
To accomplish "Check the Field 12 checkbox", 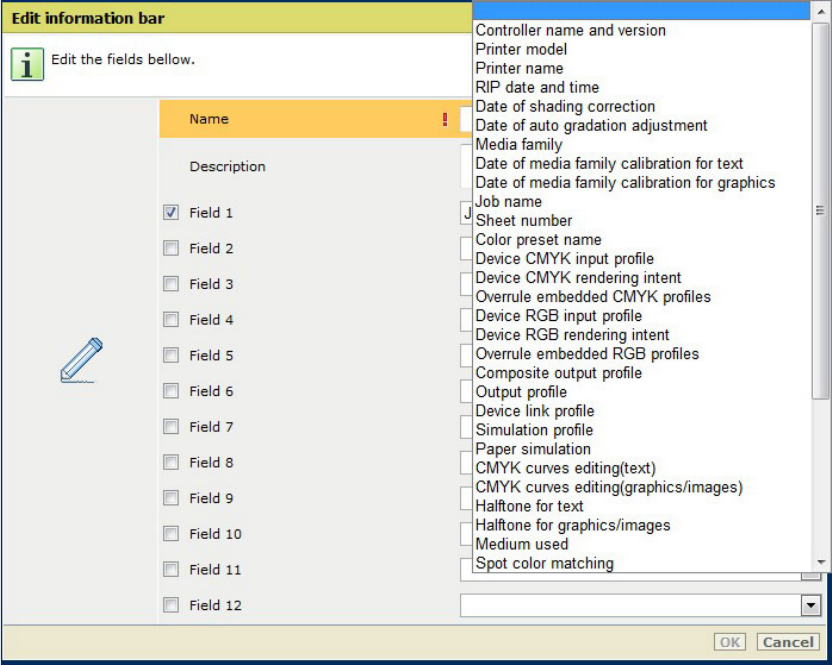I will click(x=171, y=605).
